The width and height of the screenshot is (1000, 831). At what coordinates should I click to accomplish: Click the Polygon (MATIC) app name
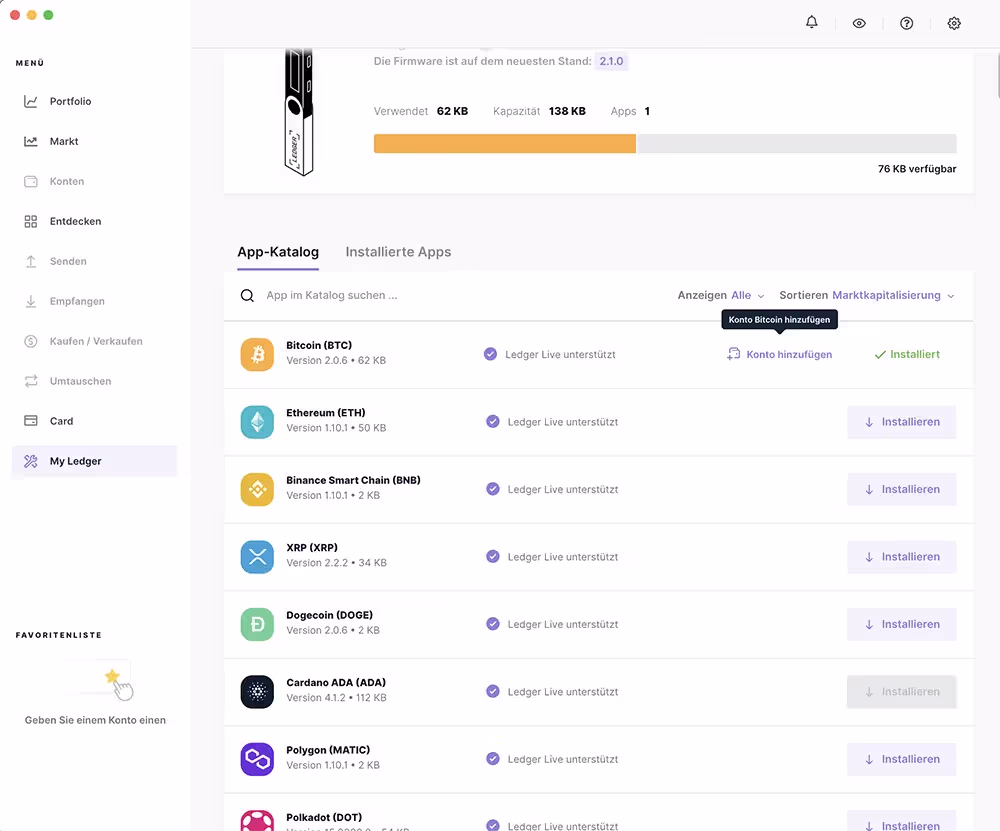pos(328,750)
